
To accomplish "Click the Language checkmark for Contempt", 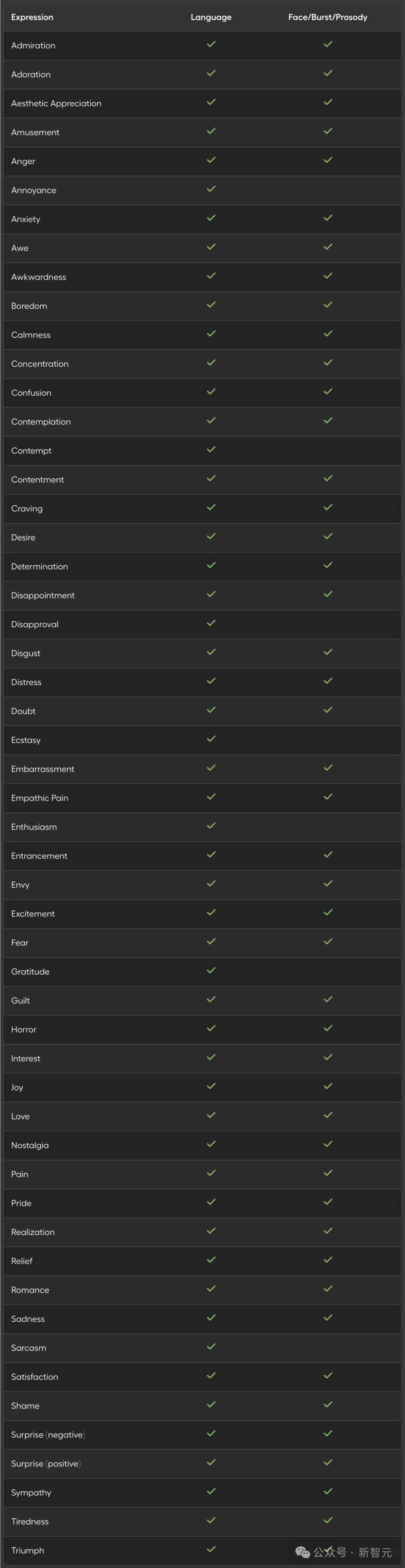I will click(211, 449).
